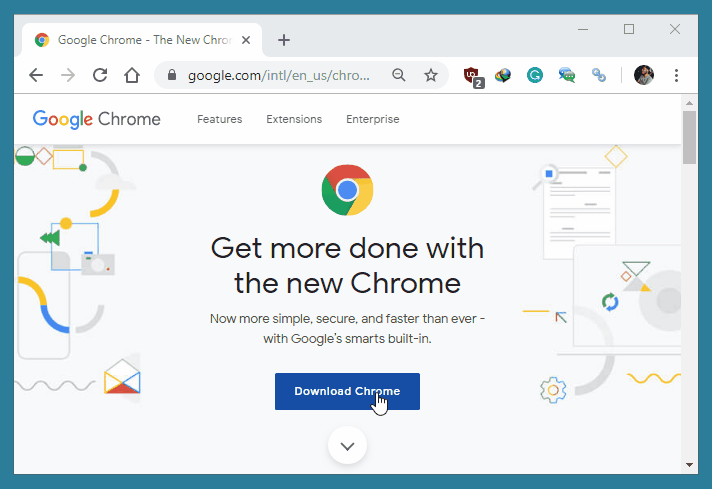
Task: Open the Grammarly green G extension
Action: pos(535,75)
